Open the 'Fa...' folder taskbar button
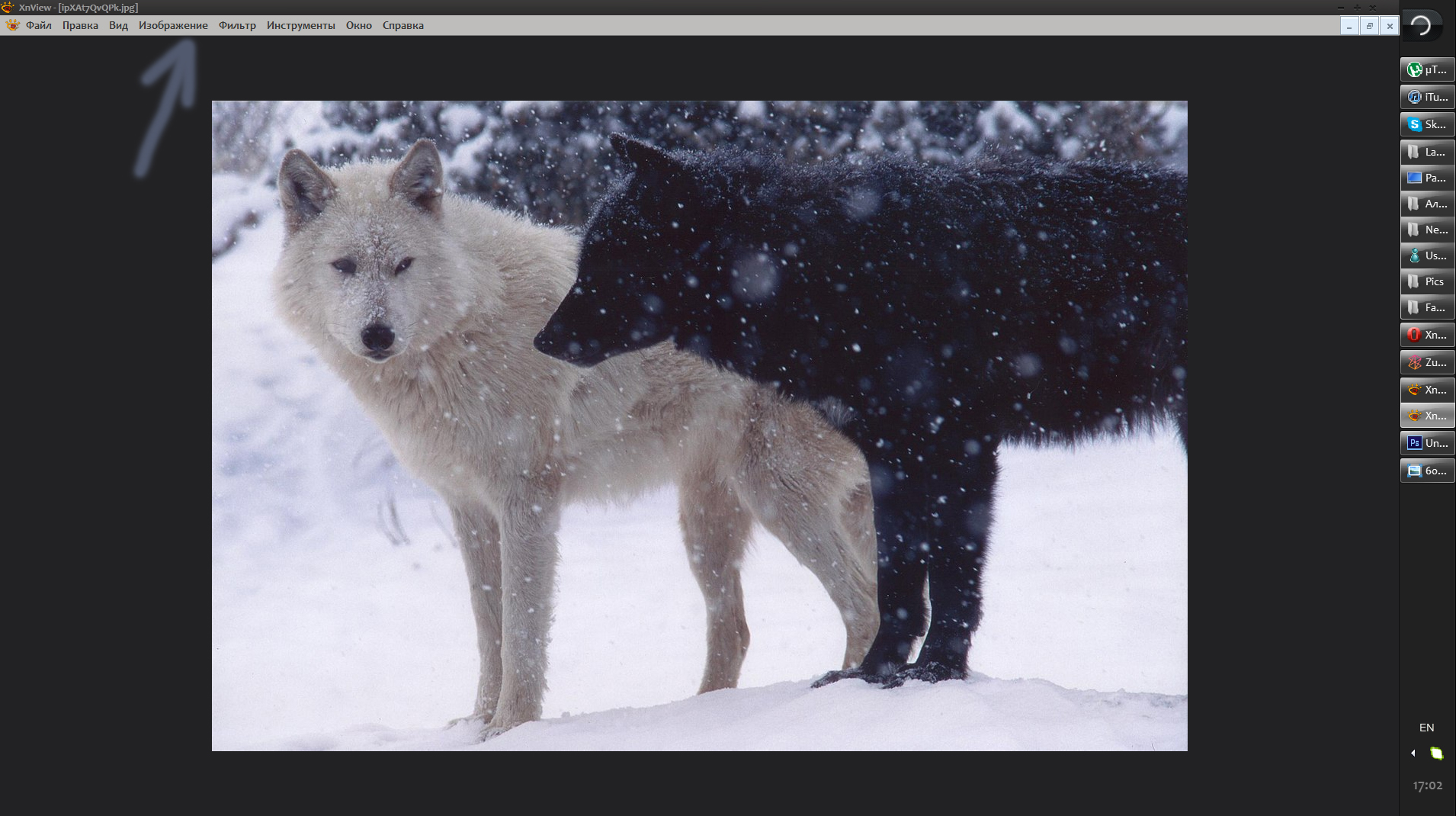 tap(1428, 307)
